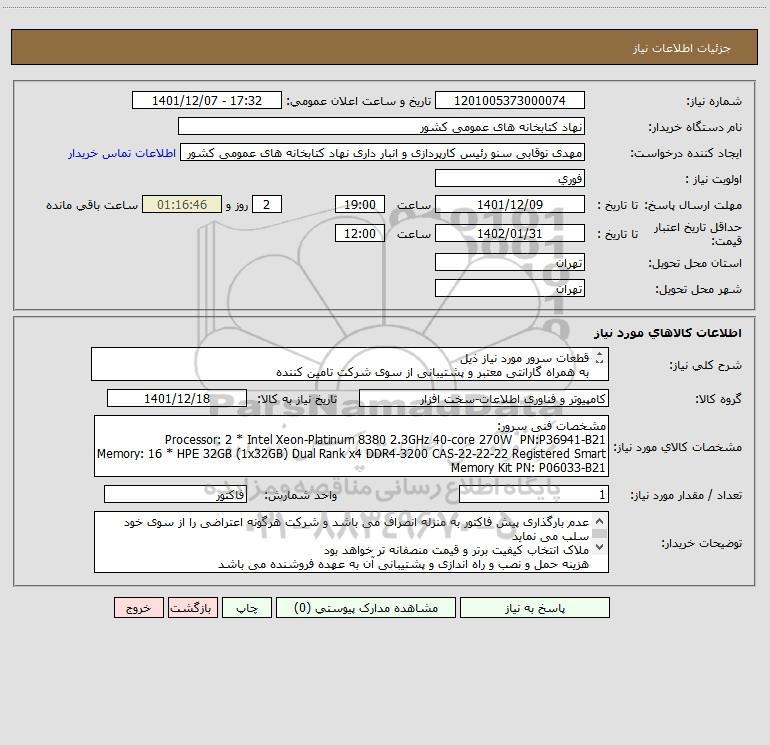Click the buyer name field نهاد کتابخانه های عمومی کشور
The image size is (770, 745).
click(x=381, y=127)
